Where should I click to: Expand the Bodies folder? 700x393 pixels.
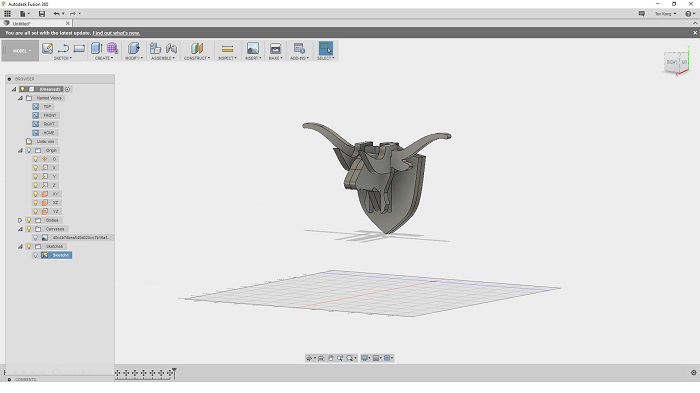(20, 220)
